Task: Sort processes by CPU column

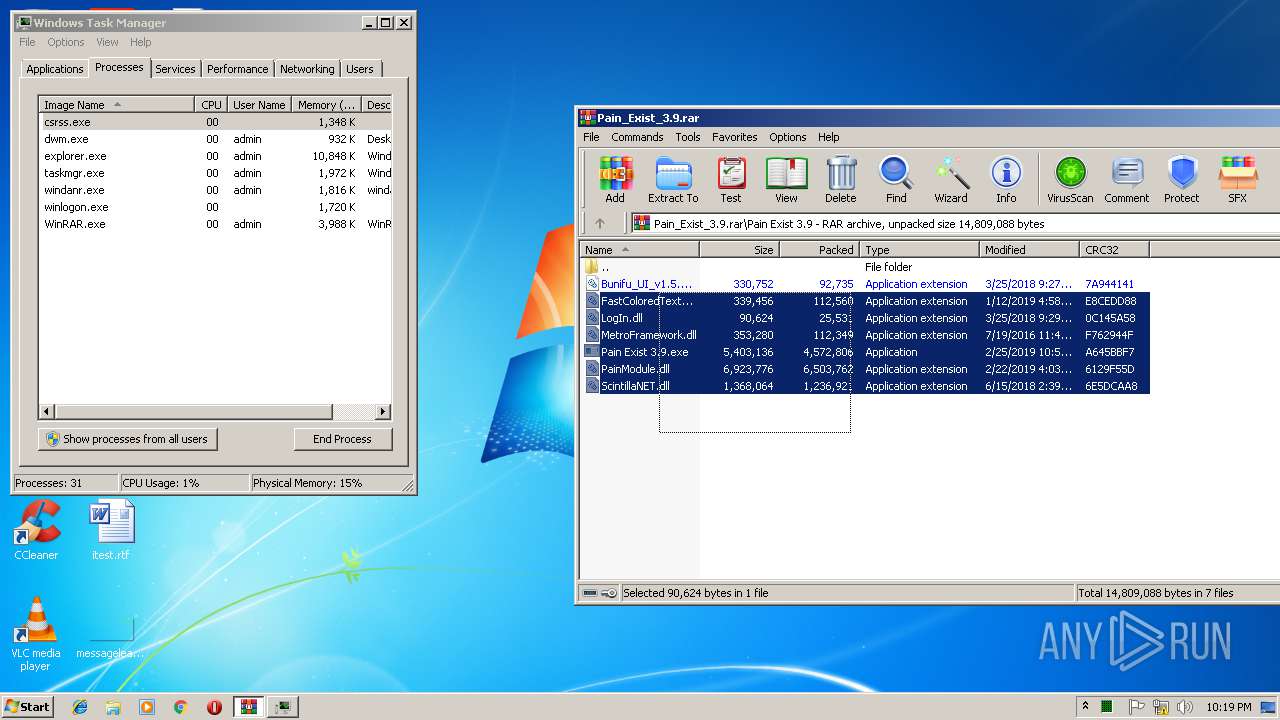Action: click(x=210, y=105)
